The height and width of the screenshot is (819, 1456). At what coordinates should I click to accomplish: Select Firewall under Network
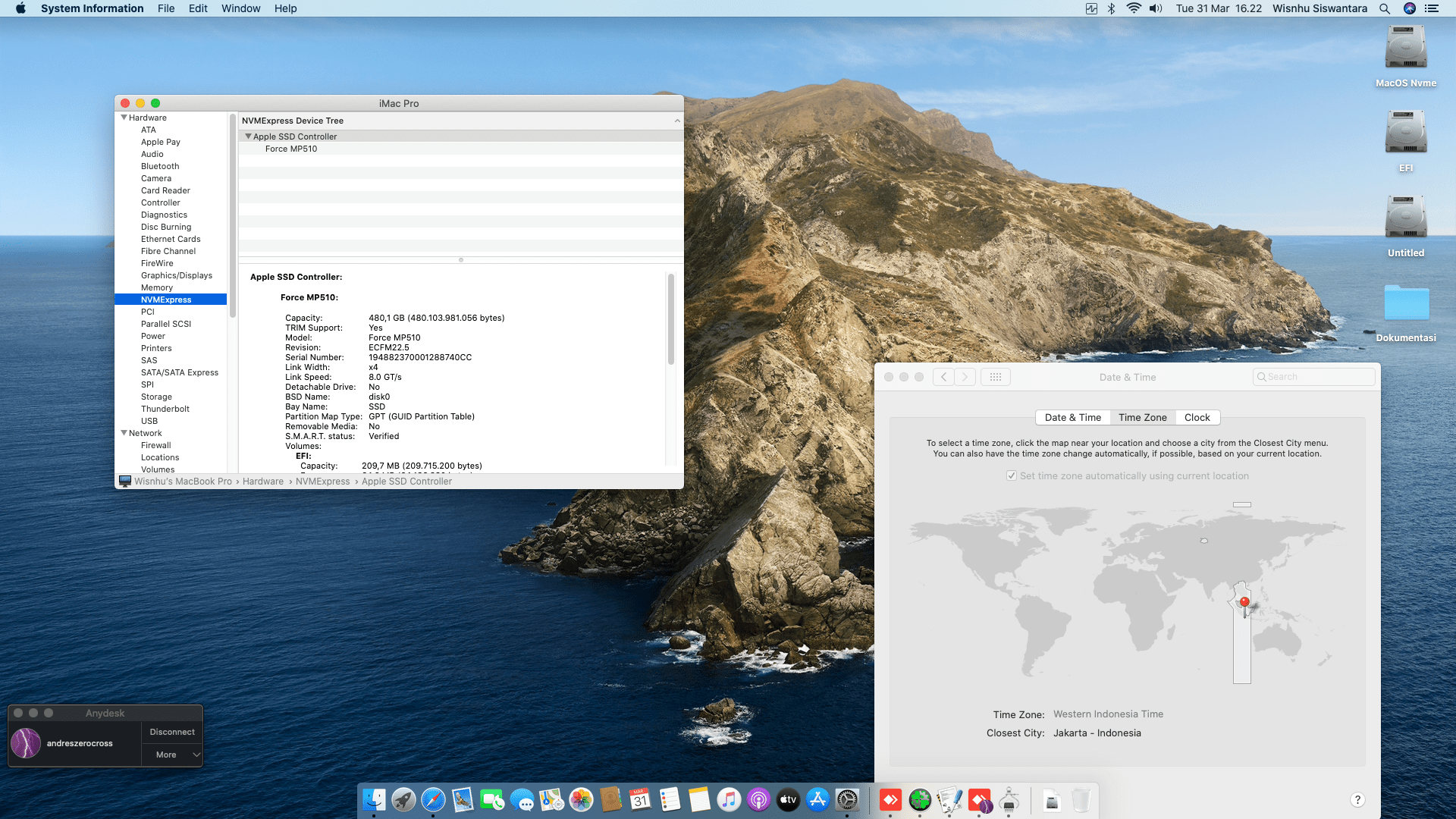(155, 445)
